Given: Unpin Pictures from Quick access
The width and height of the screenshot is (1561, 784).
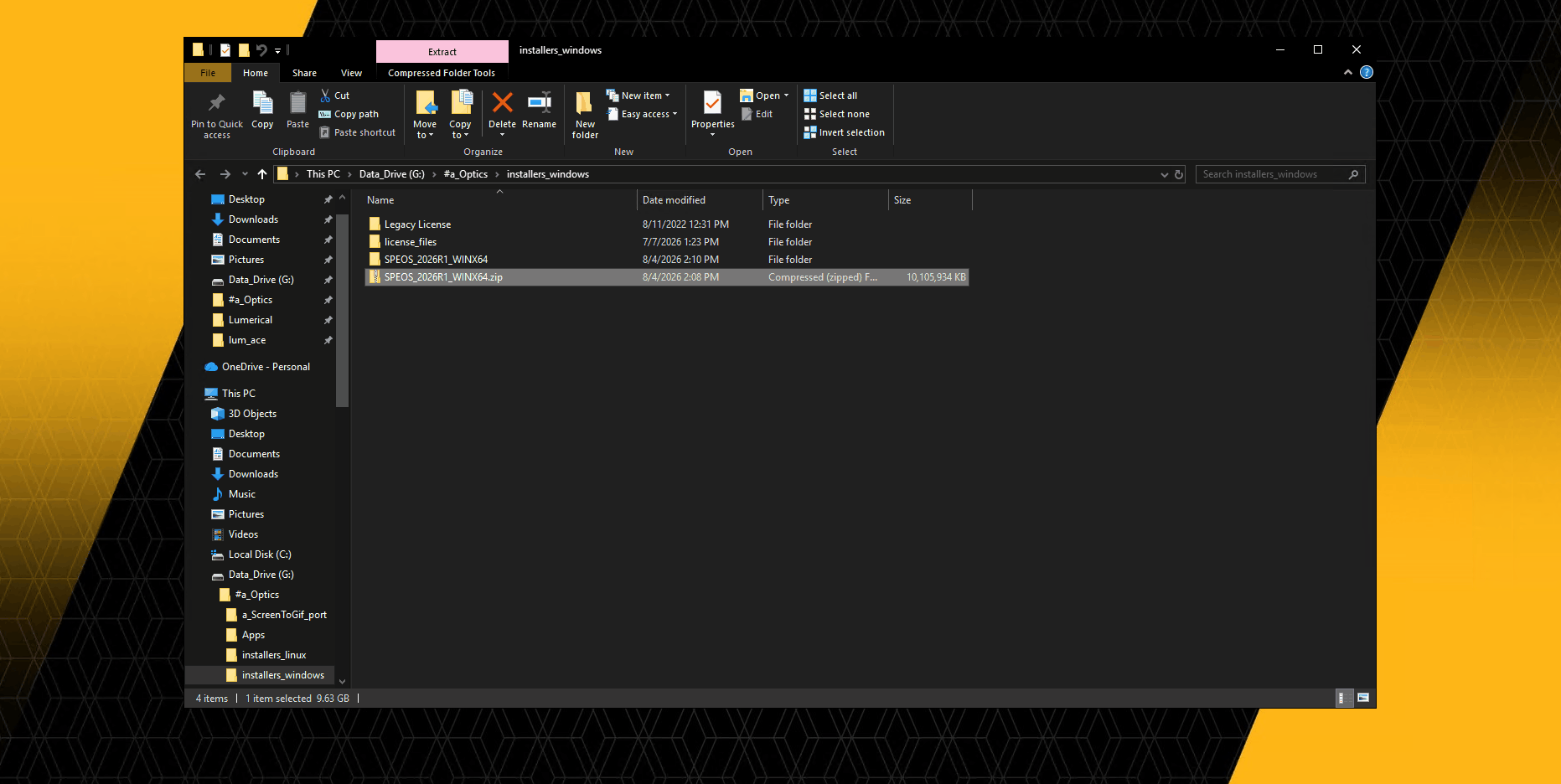Looking at the screenshot, I should (x=328, y=260).
